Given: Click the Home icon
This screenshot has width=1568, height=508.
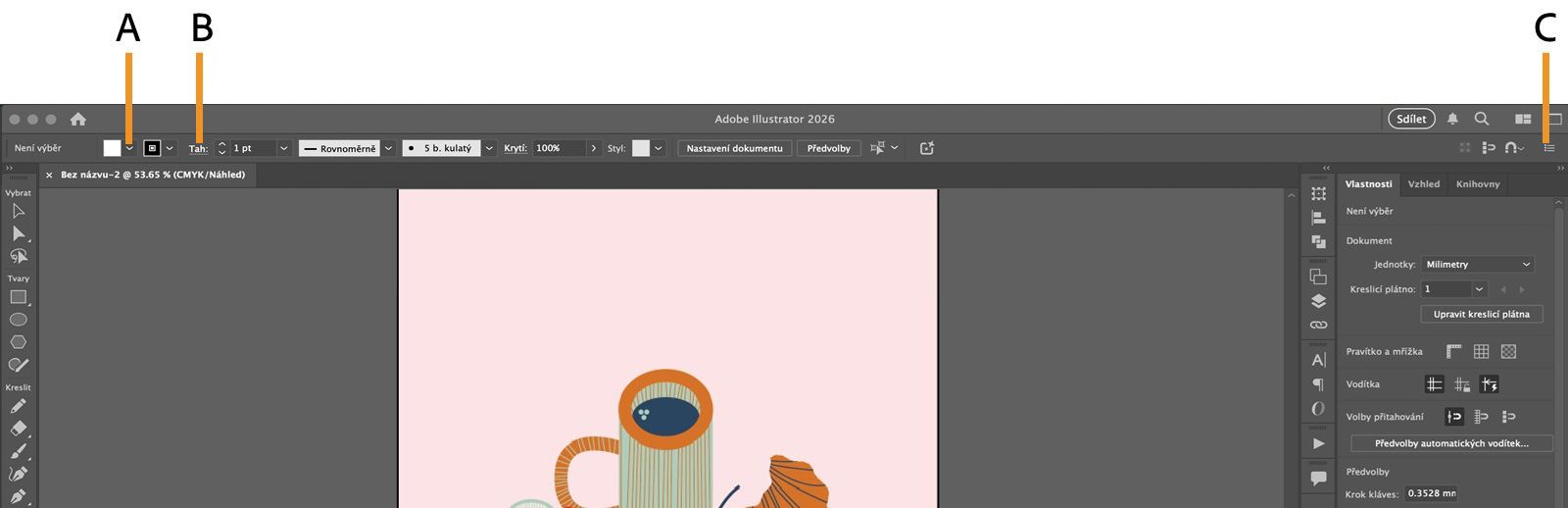Looking at the screenshot, I should (78, 119).
